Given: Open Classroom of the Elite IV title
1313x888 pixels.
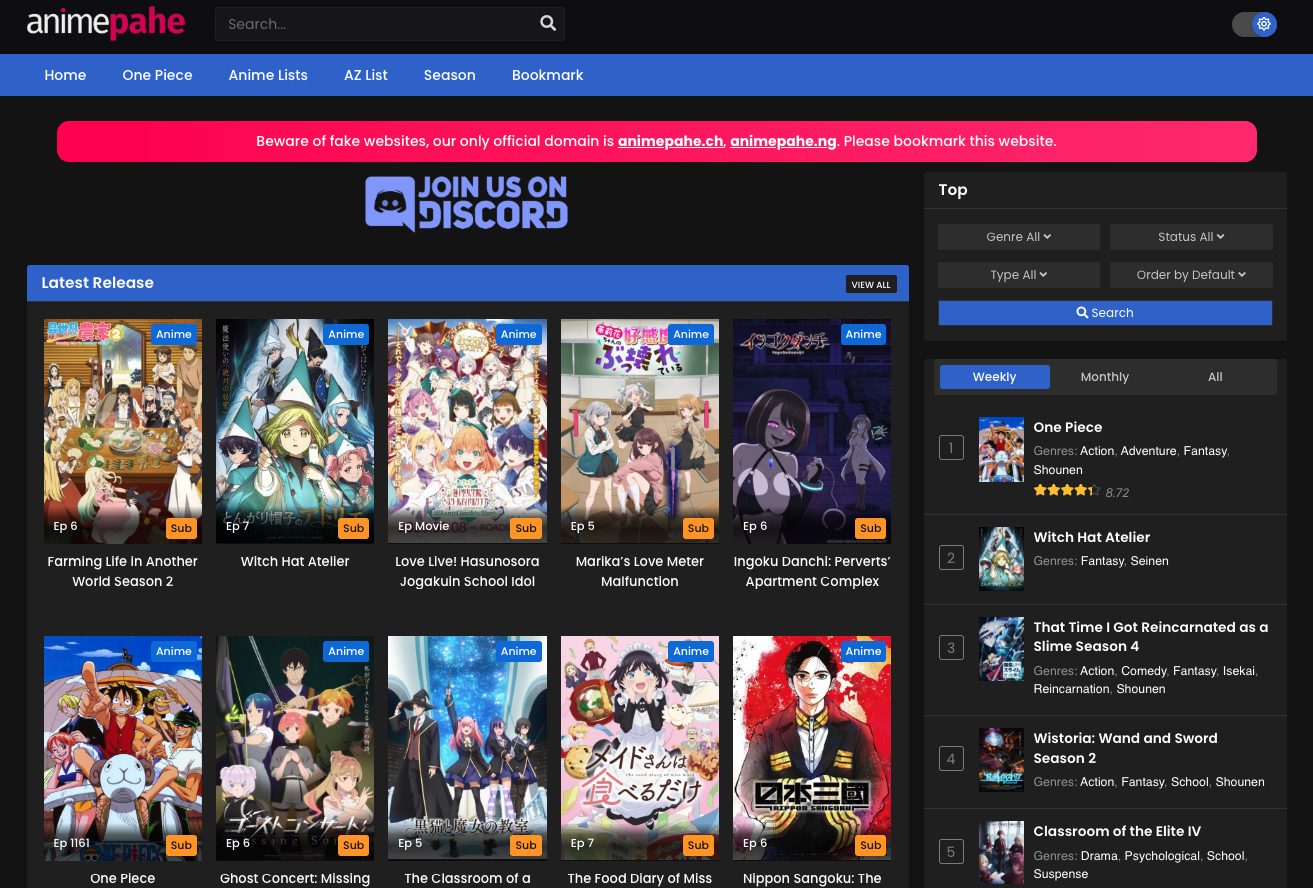Looking at the screenshot, I should point(1117,831).
